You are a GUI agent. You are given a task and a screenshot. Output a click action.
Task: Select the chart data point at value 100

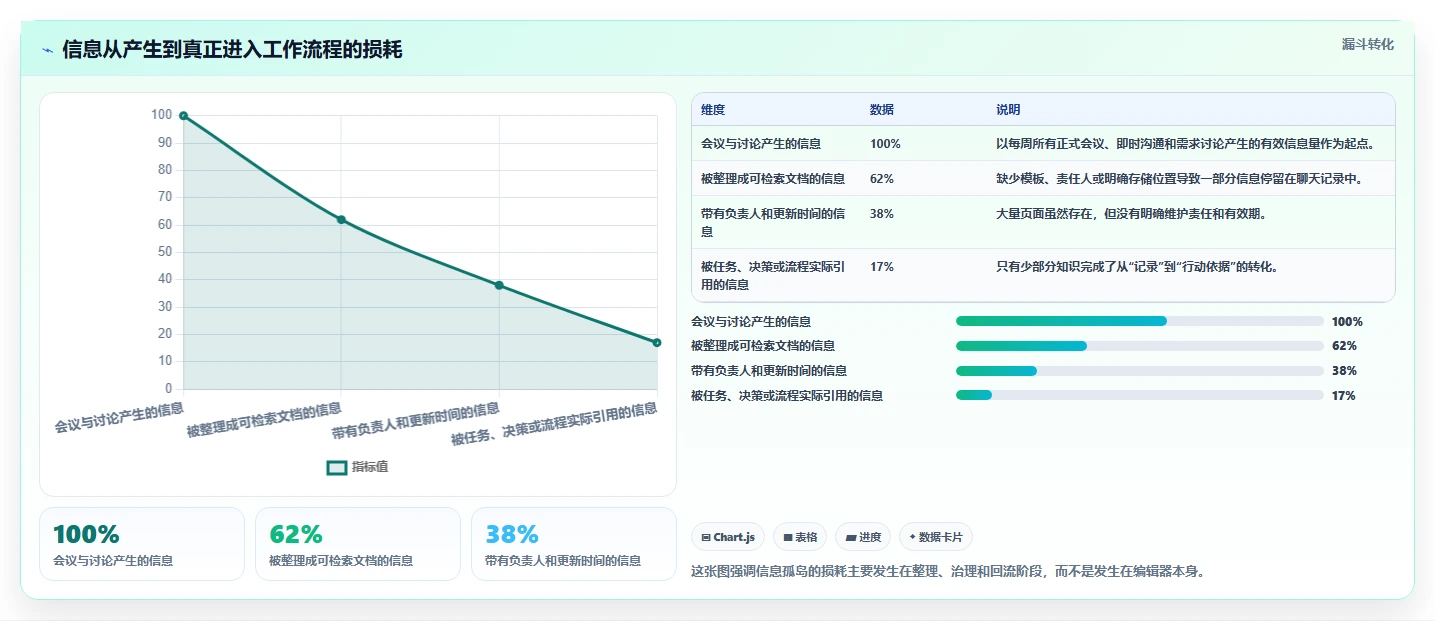click(x=183, y=116)
